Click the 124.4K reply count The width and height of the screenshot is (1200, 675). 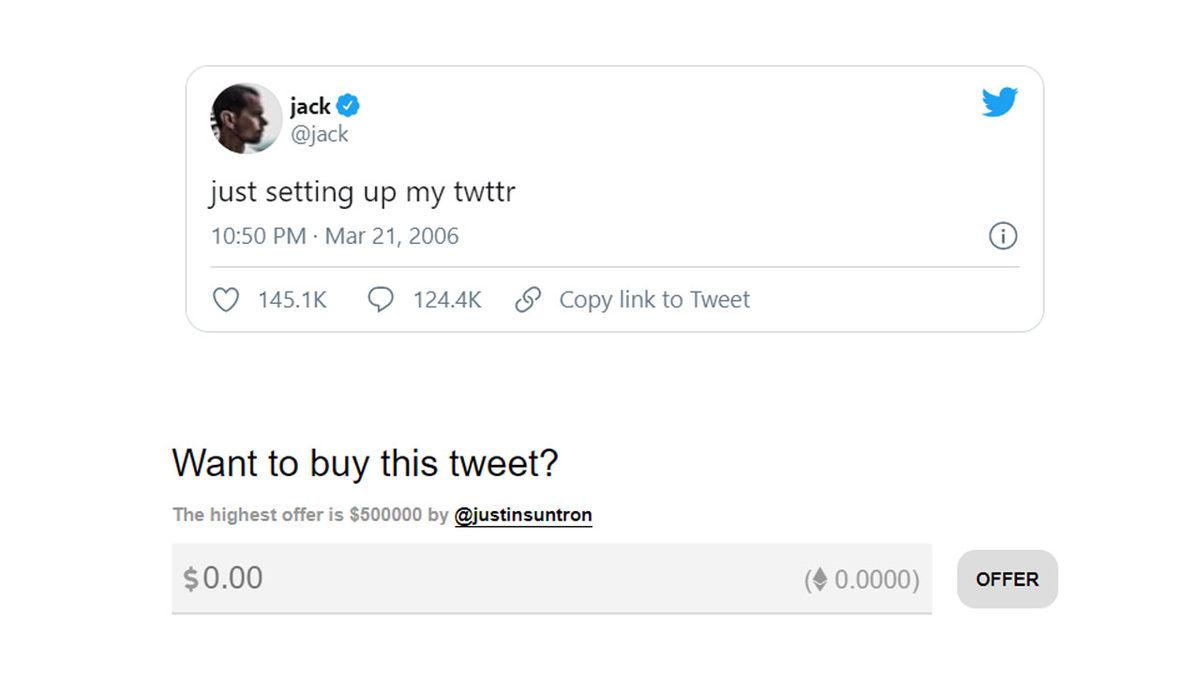point(447,299)
